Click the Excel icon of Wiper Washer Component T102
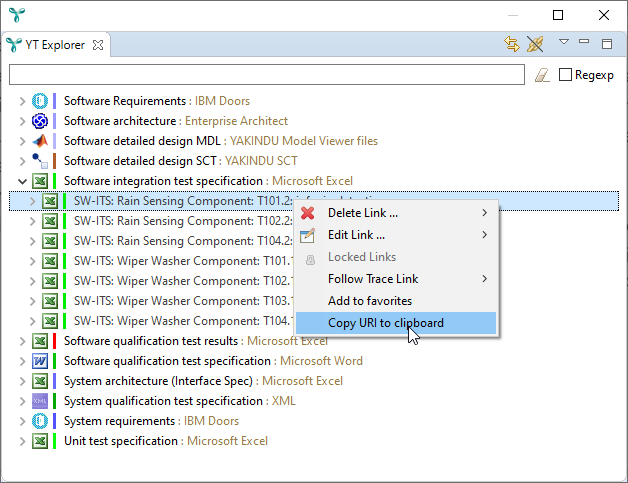 click(x=50, y=281)
